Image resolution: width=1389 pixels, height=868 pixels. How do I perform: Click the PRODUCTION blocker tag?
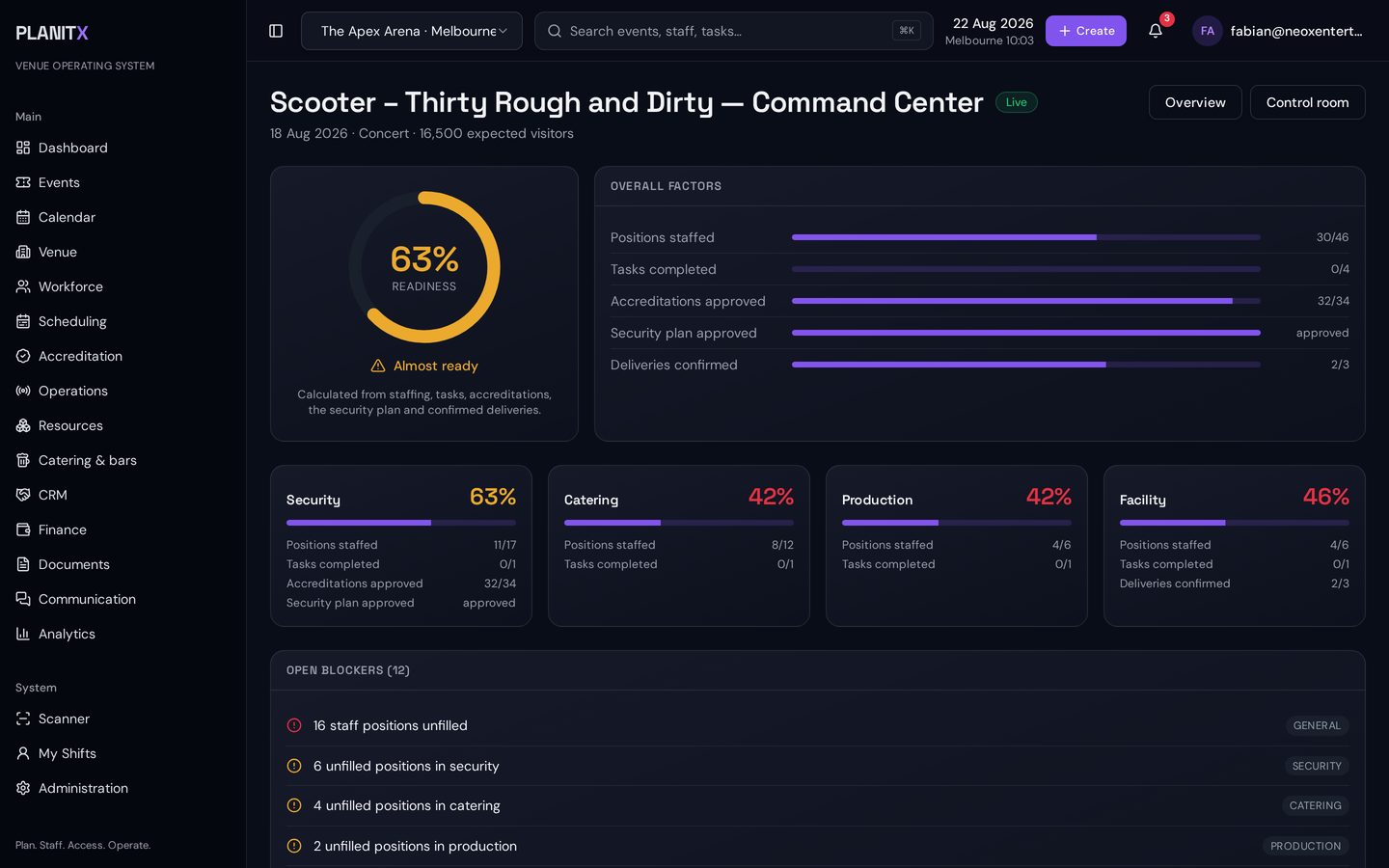[1306, 846]
